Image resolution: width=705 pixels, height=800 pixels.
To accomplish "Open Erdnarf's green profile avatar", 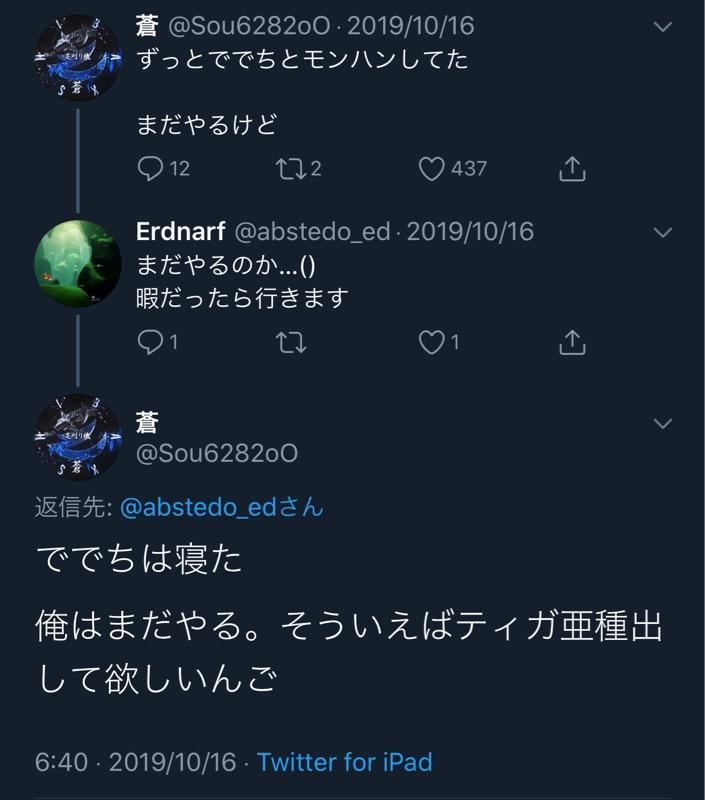I will tap(78, 264).
